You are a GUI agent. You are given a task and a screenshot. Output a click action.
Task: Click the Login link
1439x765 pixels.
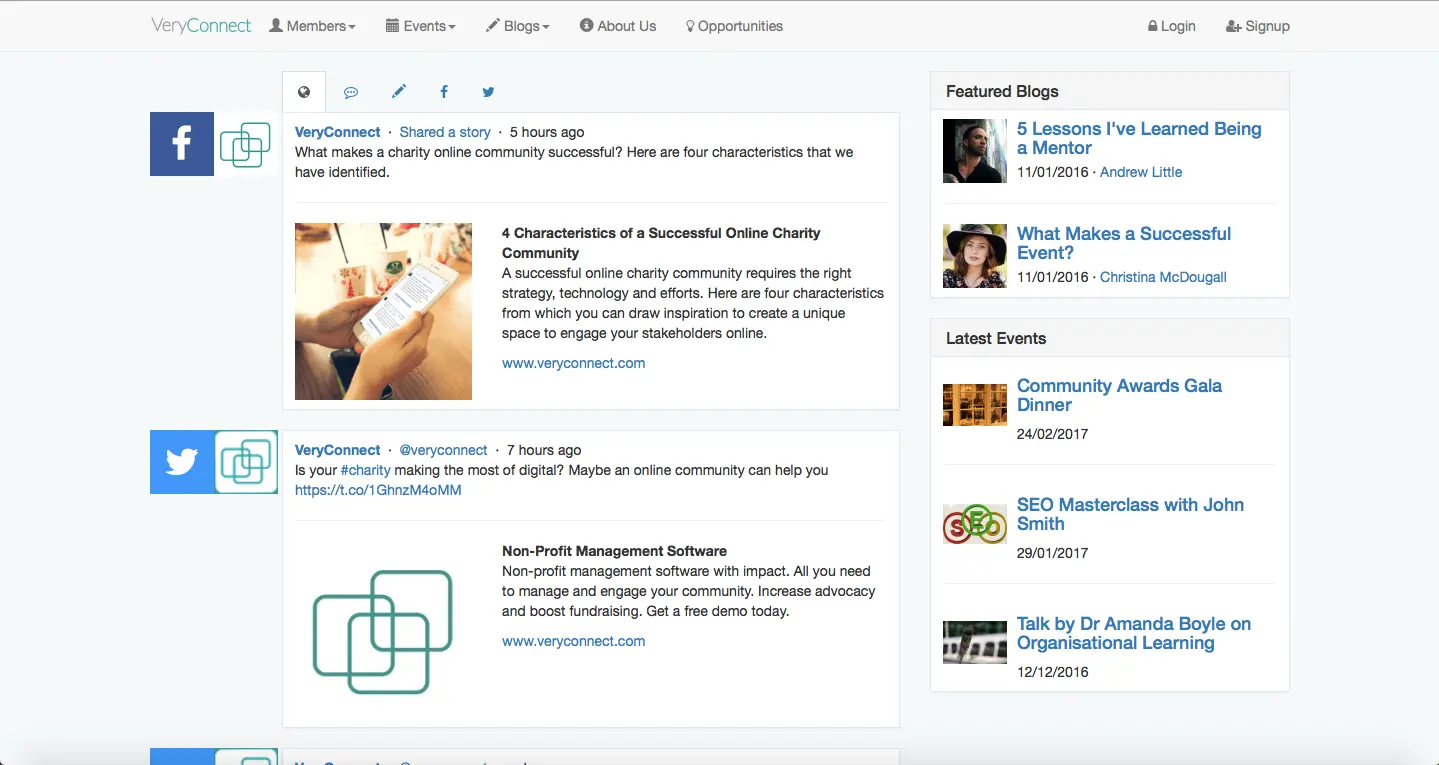(x=1171, y=26)
